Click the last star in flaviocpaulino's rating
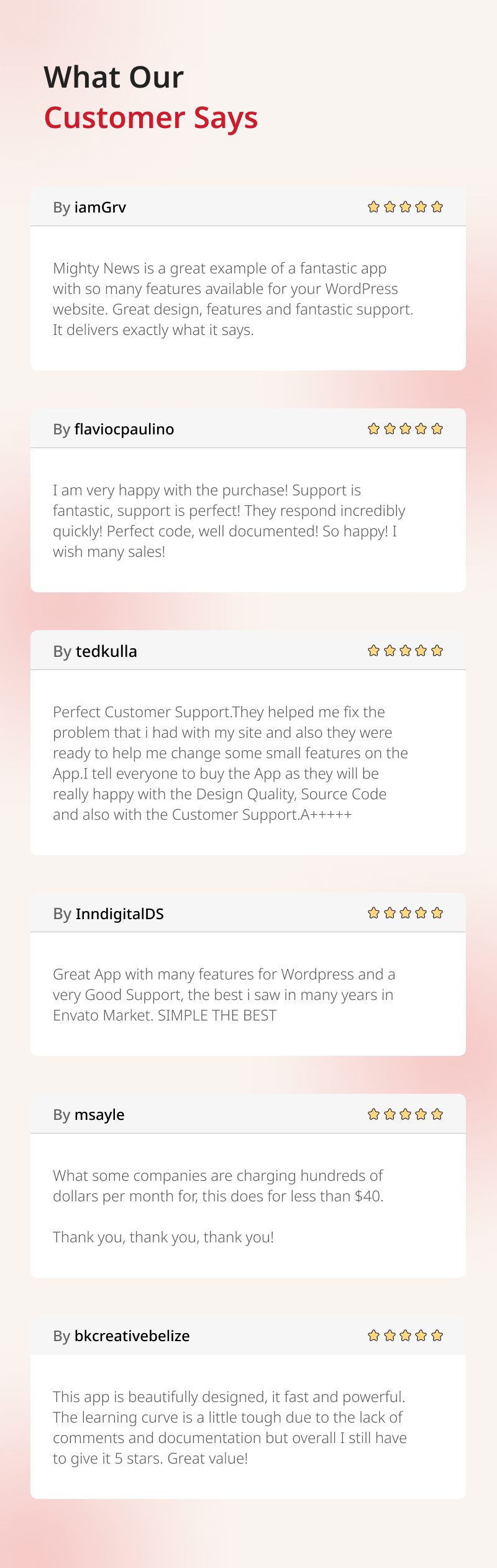The height and width of the screenshot is (1568, 497). point(437,429)
